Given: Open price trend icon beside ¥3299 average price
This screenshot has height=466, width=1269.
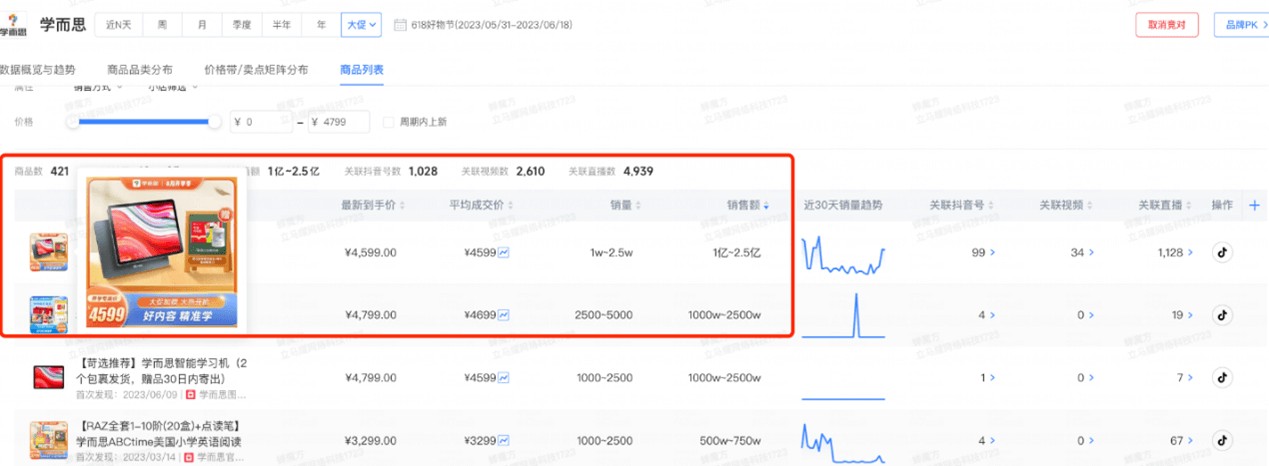Looking at the screenshot, I should [503, 440].
